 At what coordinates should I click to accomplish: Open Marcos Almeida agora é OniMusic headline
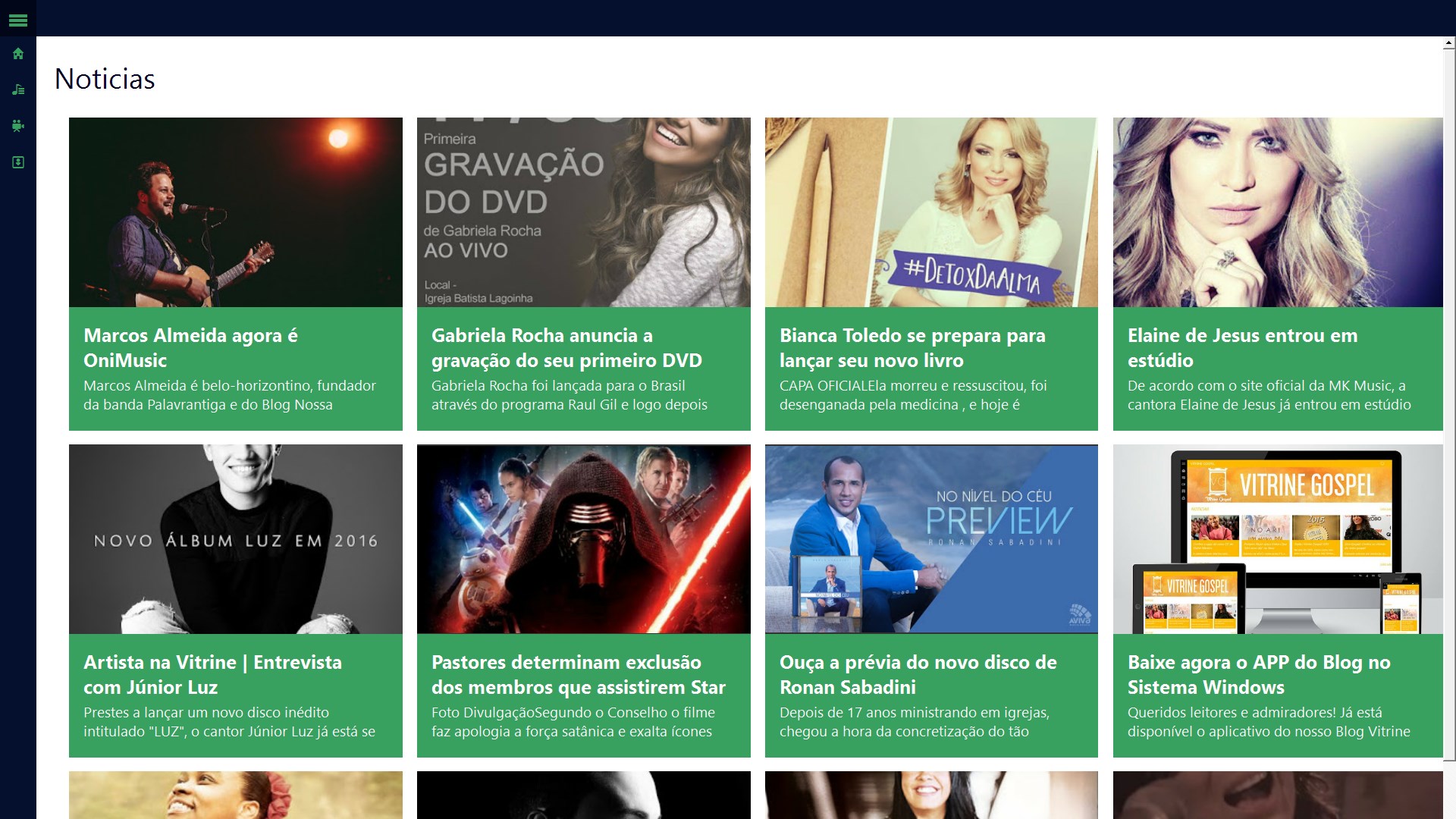190,347
